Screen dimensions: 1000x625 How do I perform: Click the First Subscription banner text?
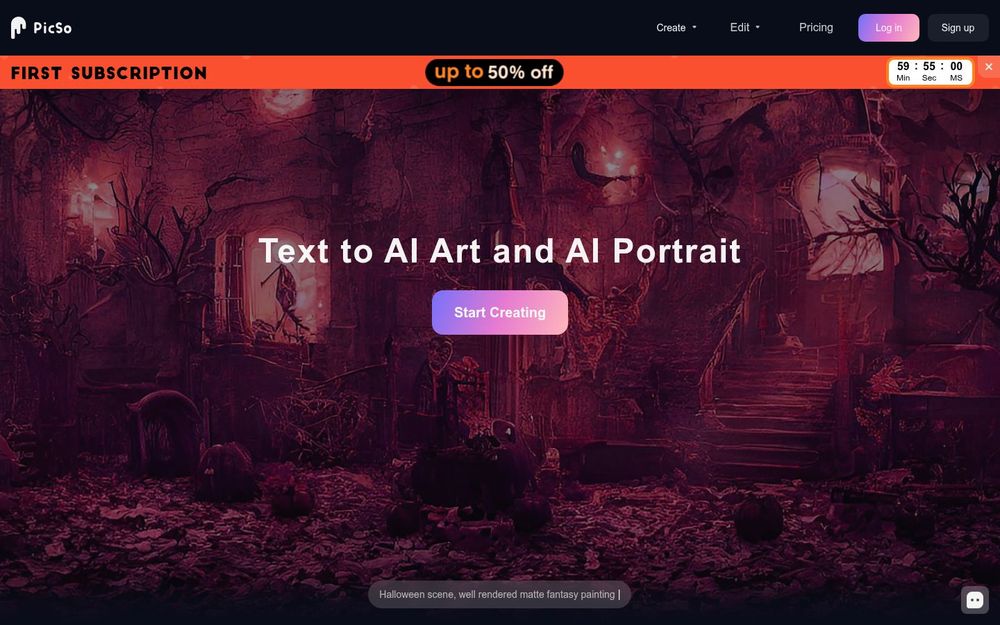pyautogui.click(x=109, y=73)
